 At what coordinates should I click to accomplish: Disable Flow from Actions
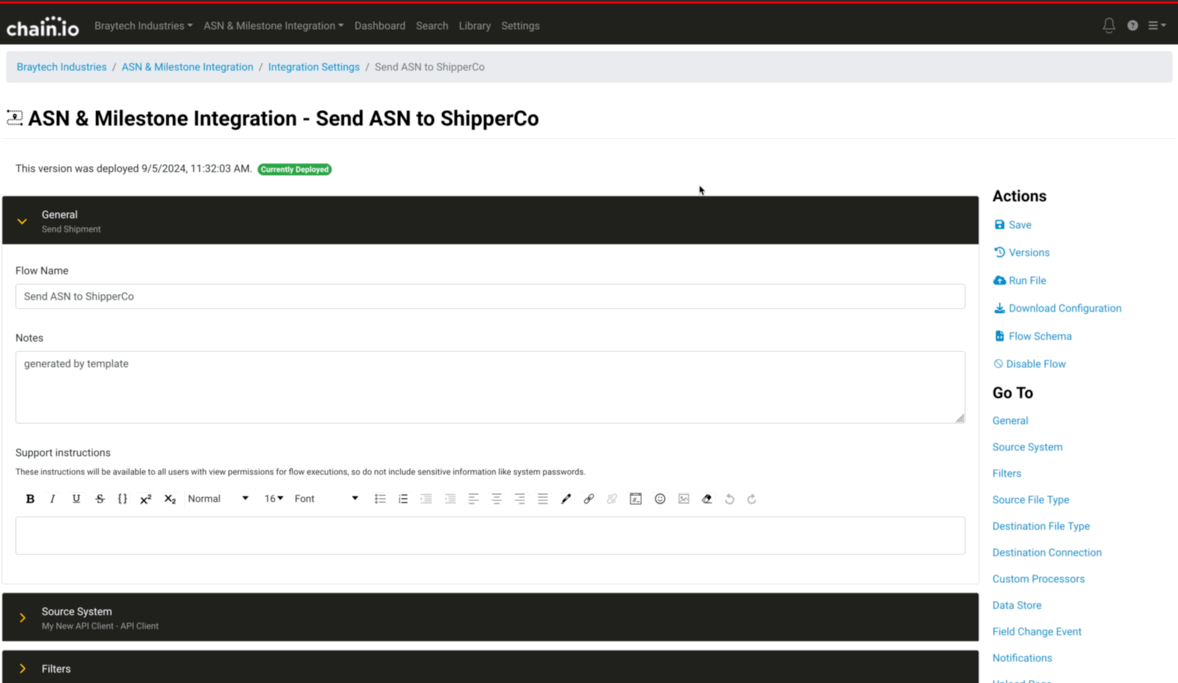click(x=1029, y=364)
